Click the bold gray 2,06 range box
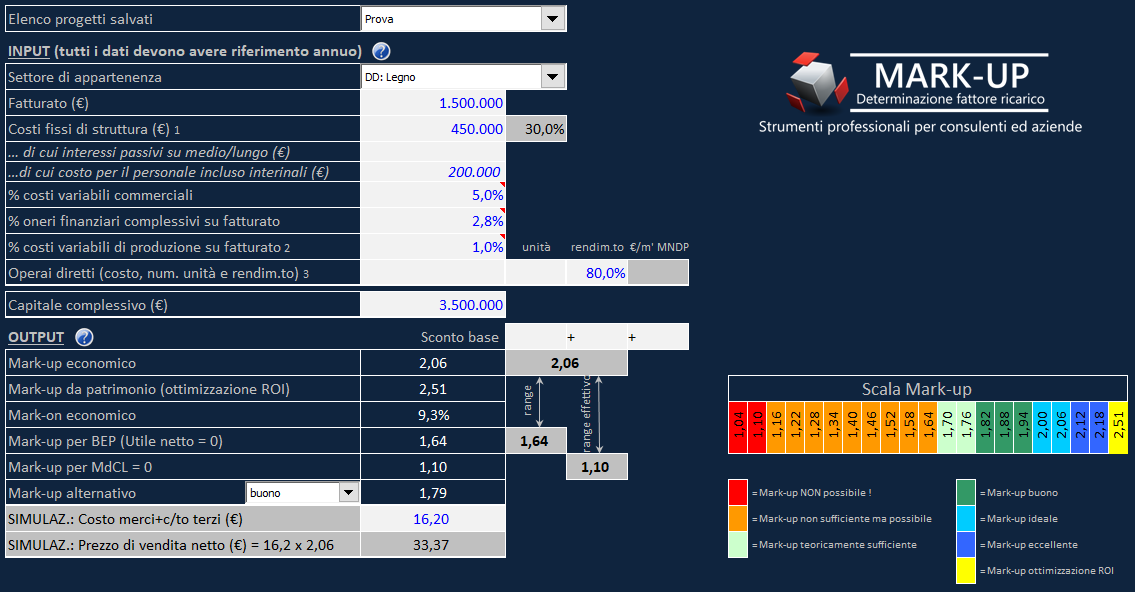Viewport: 1135px width, 592px height. tap(566, 363)
